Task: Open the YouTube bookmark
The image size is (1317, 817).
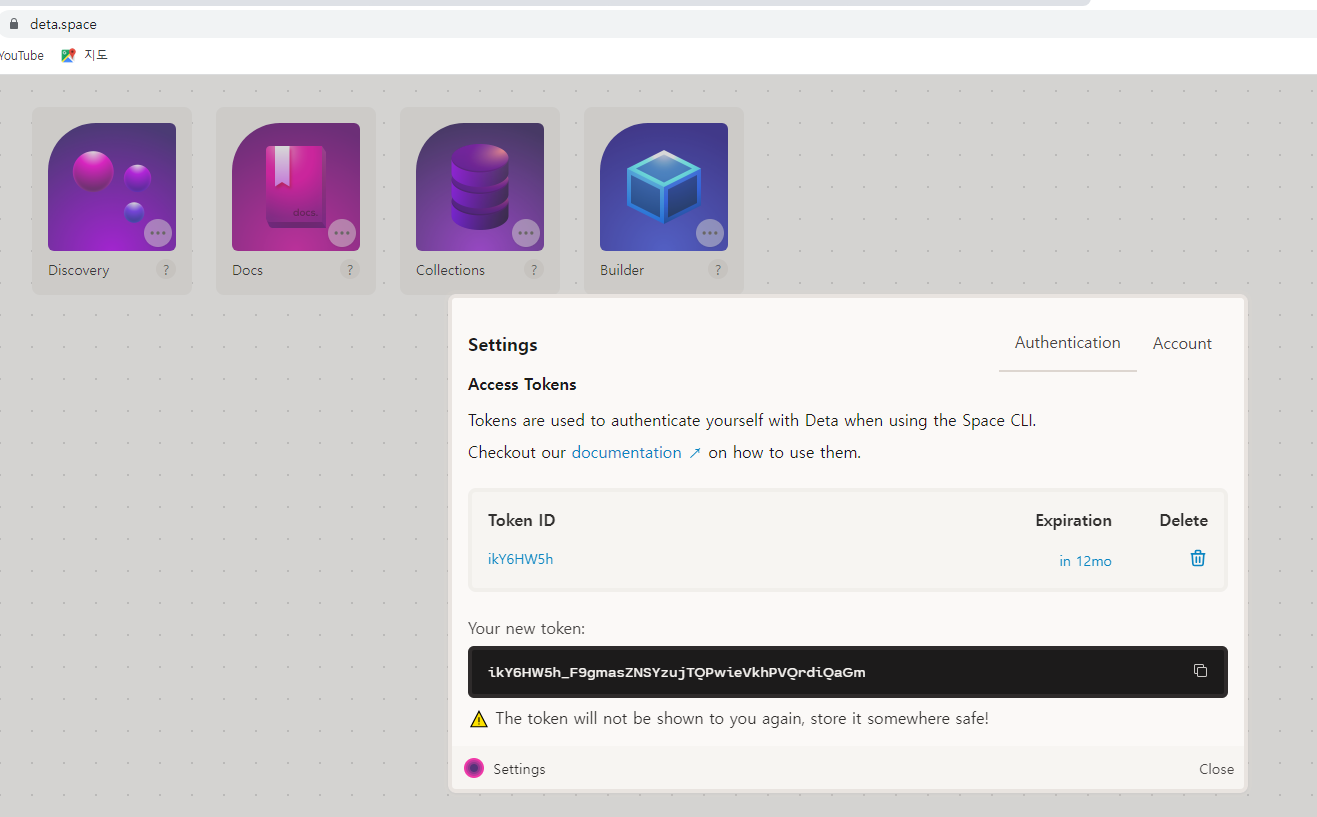Action: 21,55
